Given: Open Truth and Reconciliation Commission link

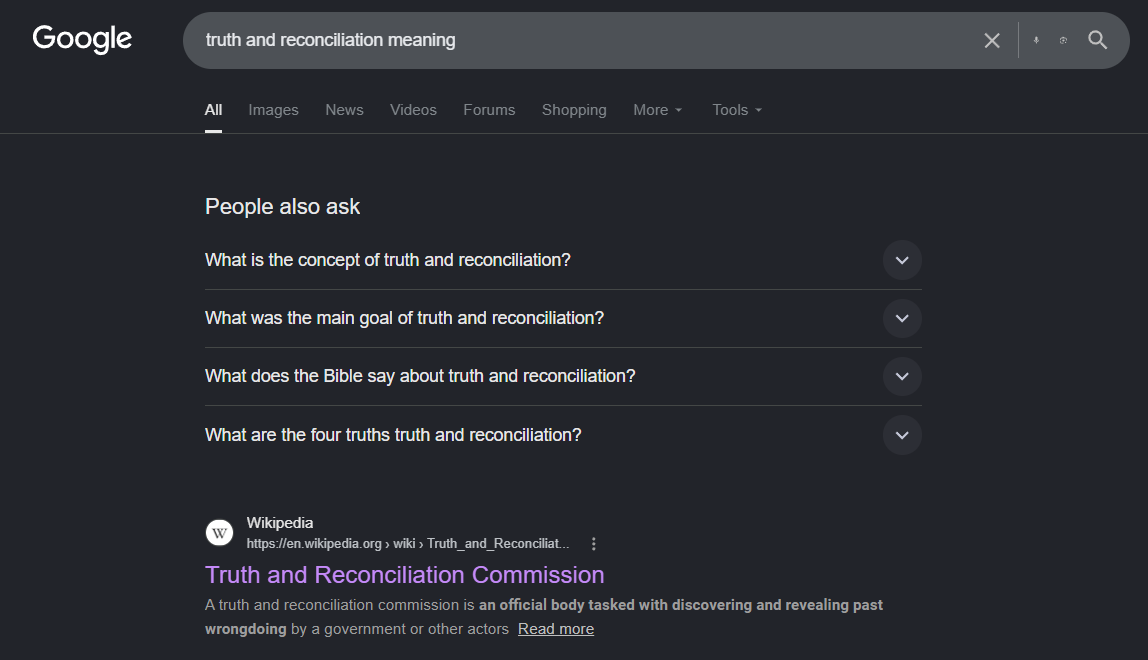Looking at the screenshot, I should tap(404, 575).
